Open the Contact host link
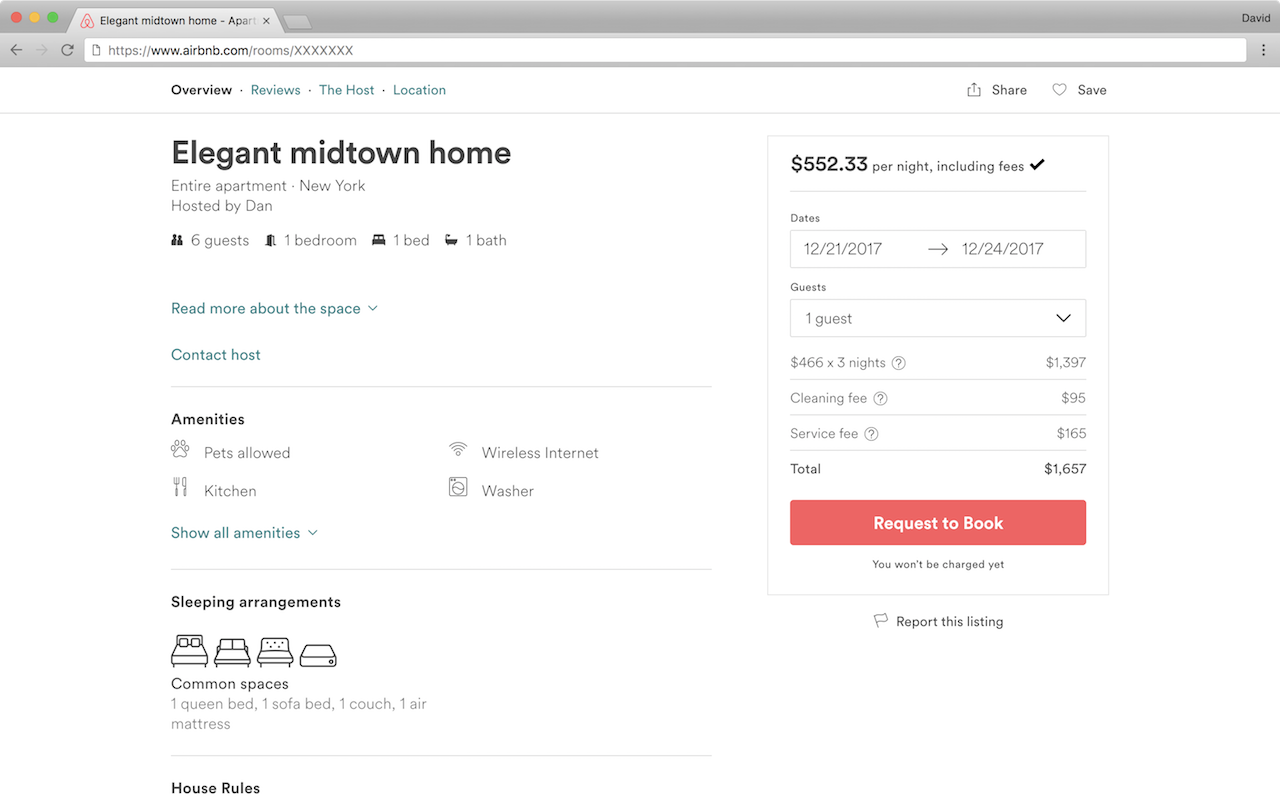Screen dimensions: 1280x800 coord(215,354)
